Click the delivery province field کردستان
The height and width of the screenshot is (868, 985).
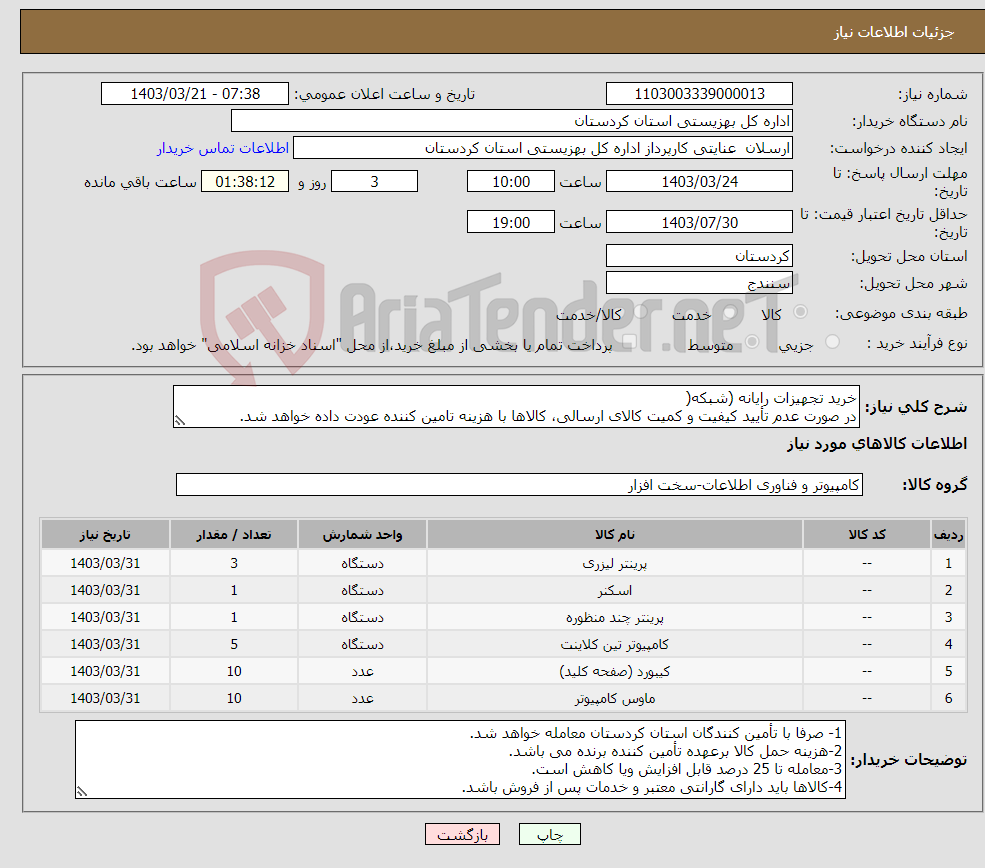coord(699,256)
